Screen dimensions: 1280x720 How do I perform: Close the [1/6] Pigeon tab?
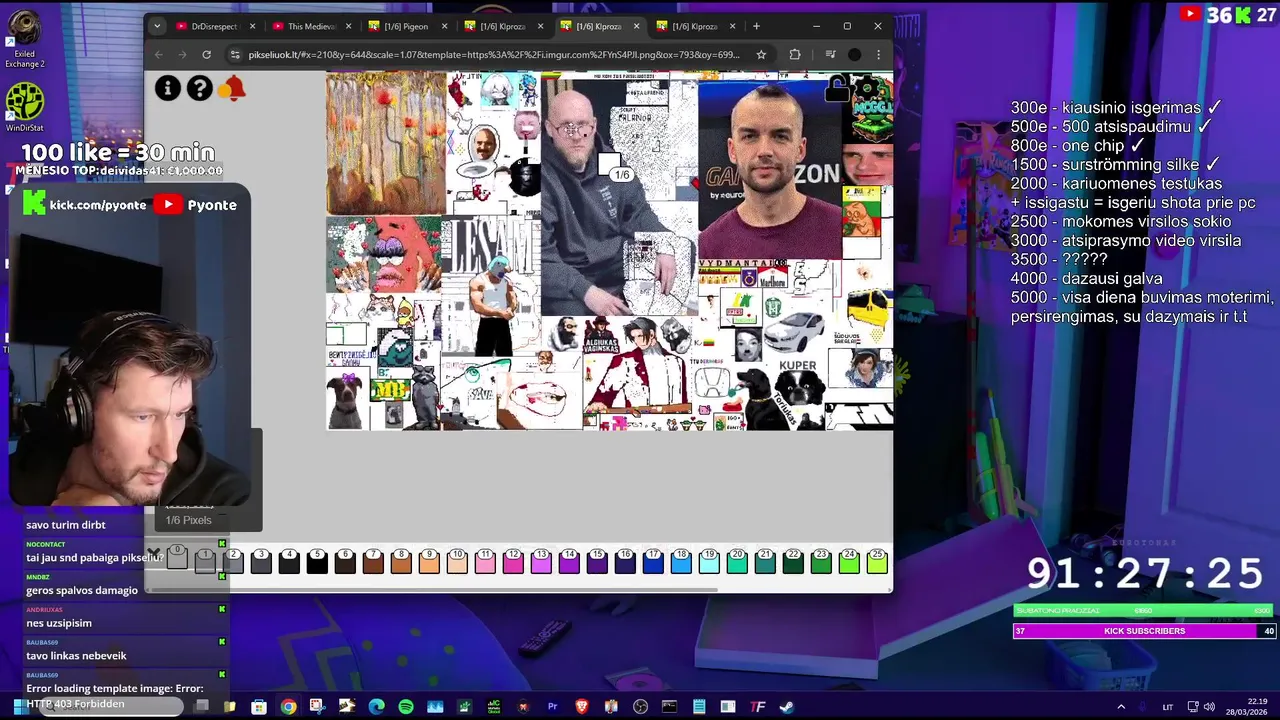tap(444, 26)
